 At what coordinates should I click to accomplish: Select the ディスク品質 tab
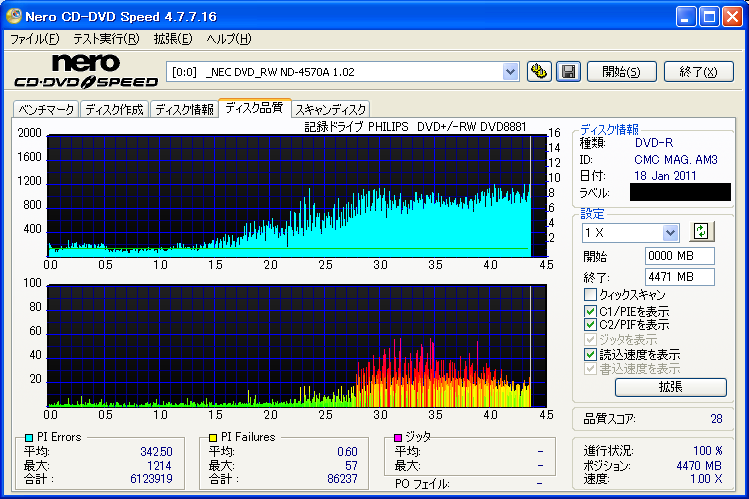tap(254, 108)
